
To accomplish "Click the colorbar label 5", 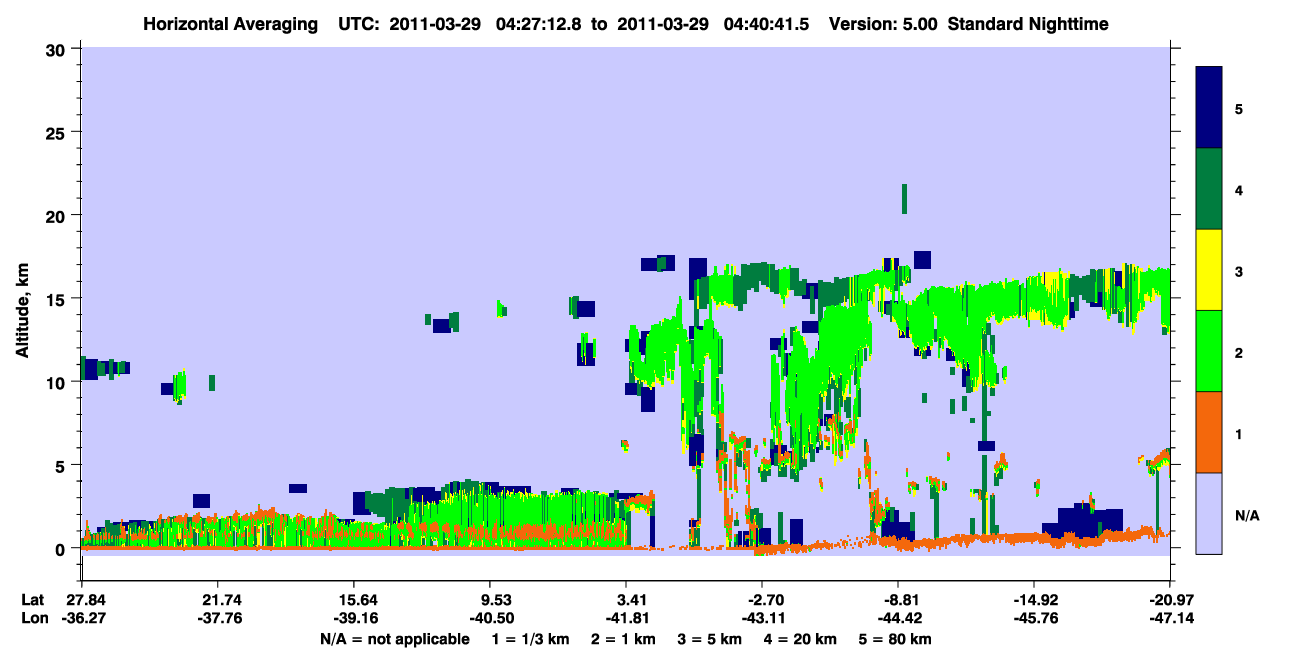I will tap(1239, 108).
